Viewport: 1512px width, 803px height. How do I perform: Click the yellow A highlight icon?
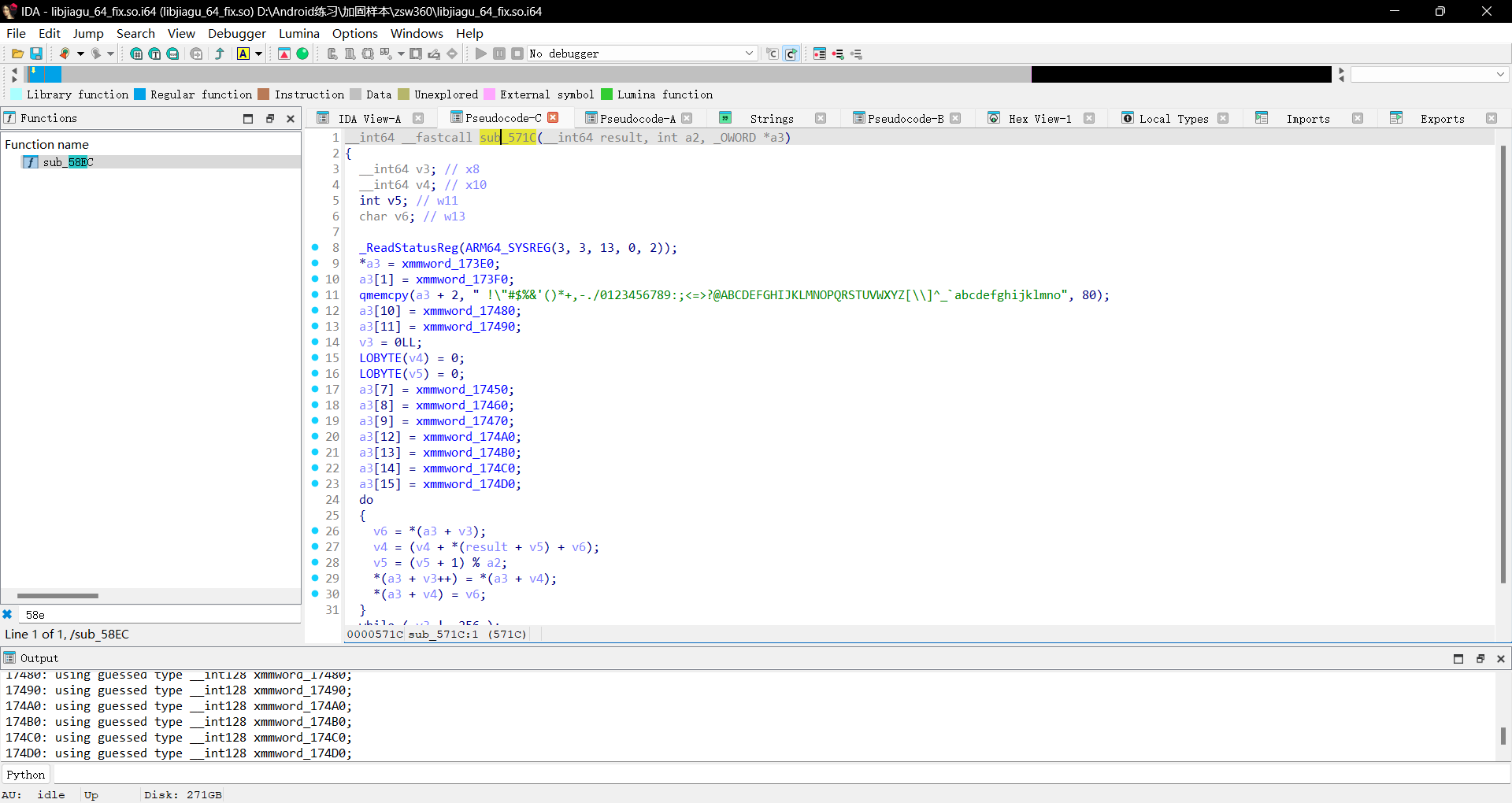(x=243, y=54)
